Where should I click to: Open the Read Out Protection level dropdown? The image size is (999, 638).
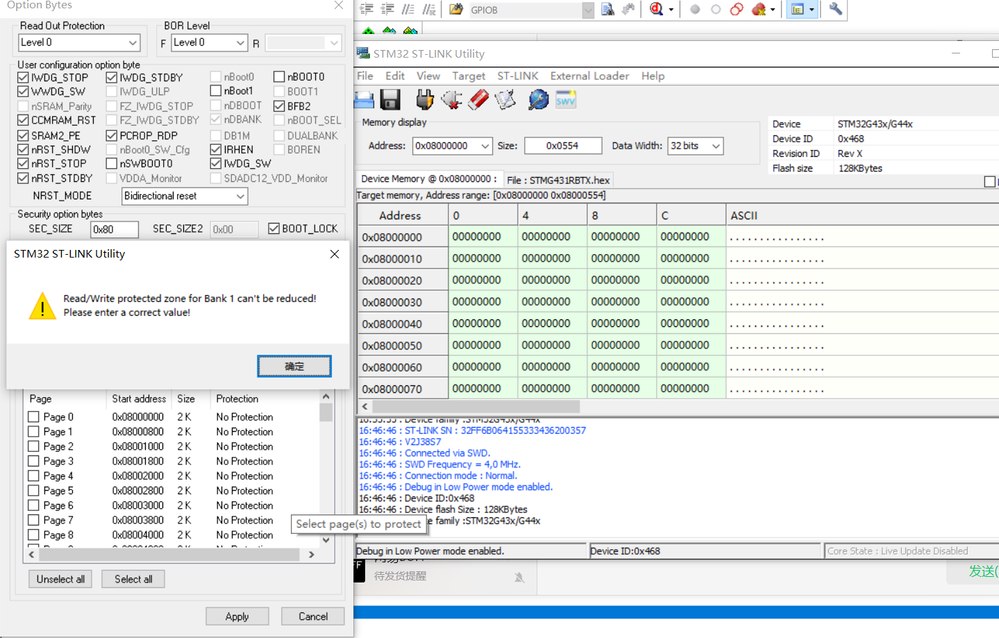point(133,43)
